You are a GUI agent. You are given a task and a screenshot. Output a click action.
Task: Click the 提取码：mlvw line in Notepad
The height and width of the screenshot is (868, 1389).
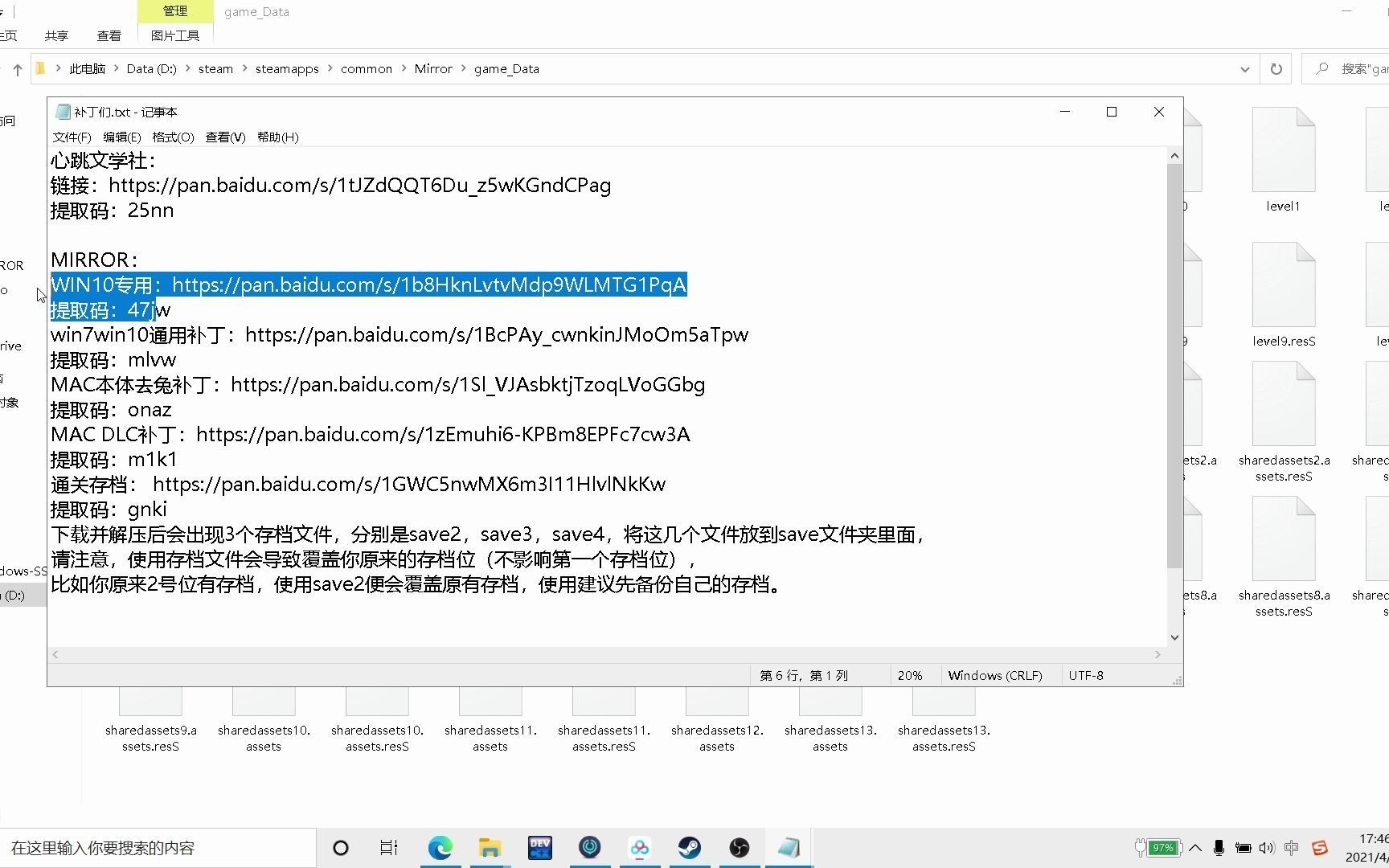pyautogui.click(x=113, y=360)
